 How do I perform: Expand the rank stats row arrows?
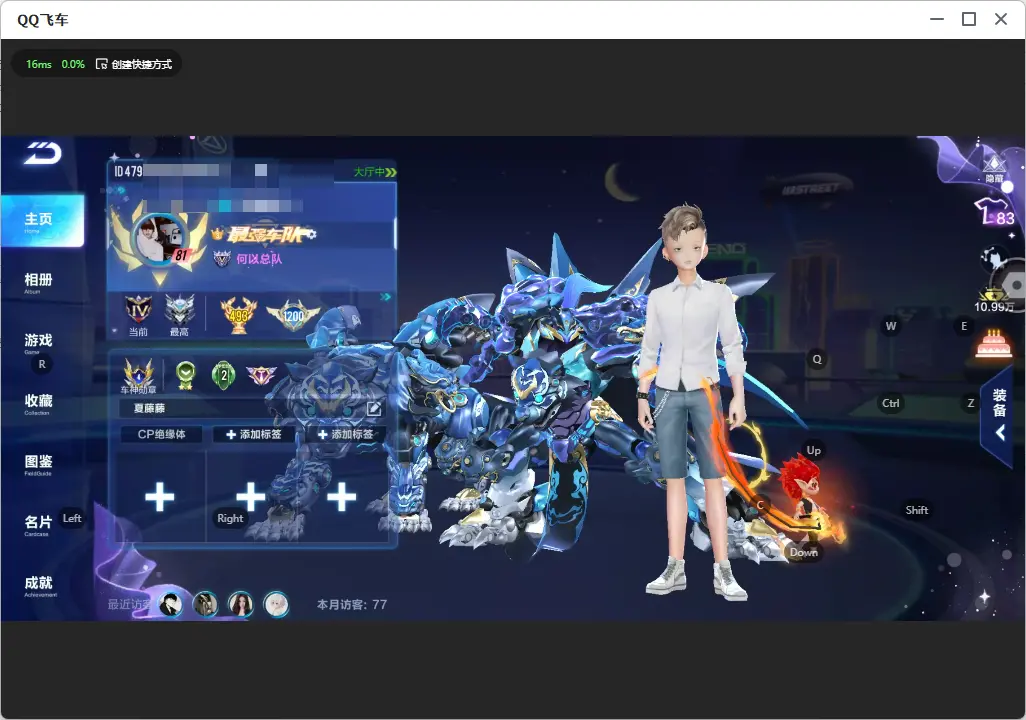point(385,297)
